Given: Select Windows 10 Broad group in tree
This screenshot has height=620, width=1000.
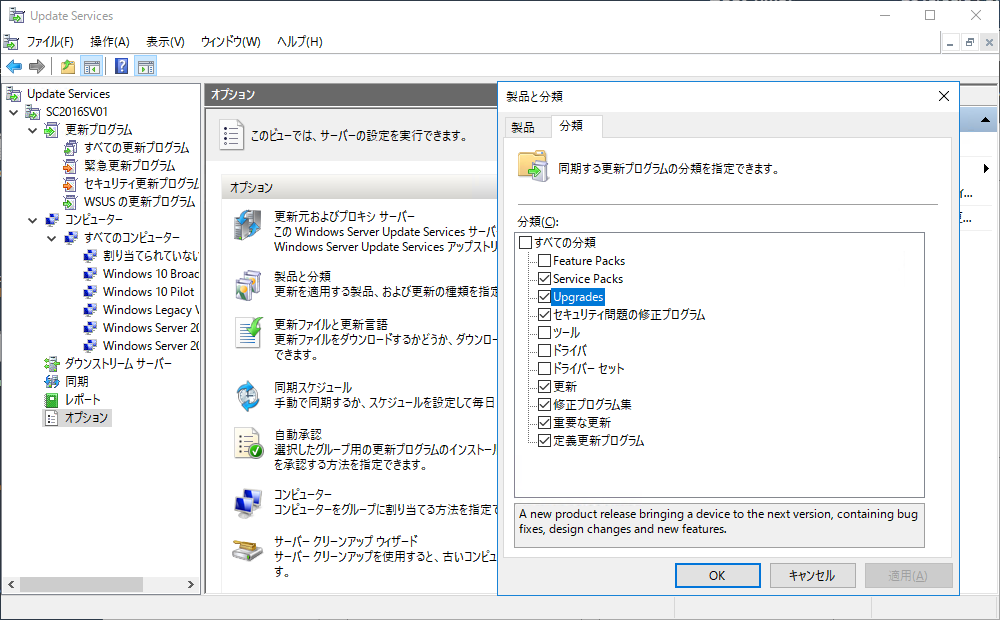Looking at the screenshot, I should (151, 274).
